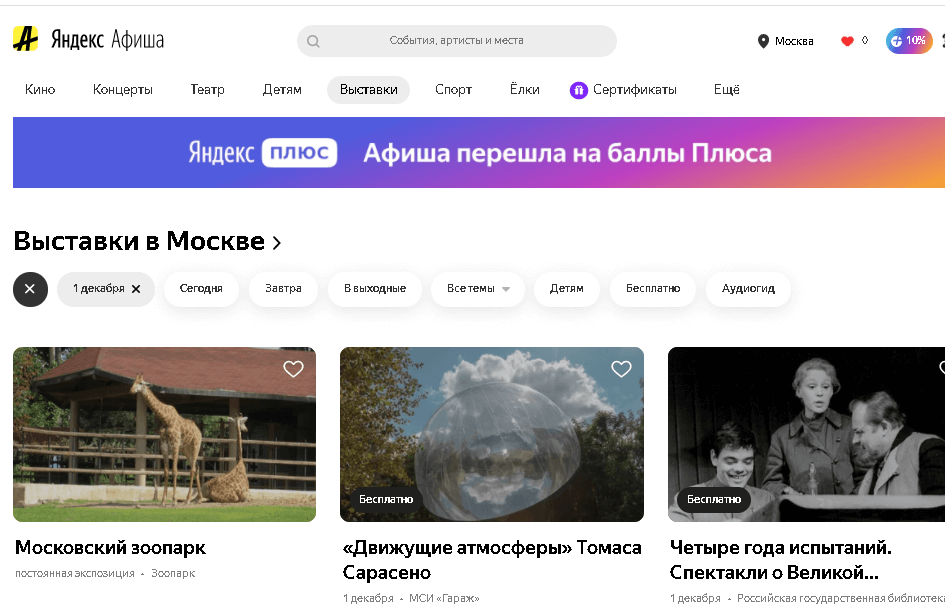This screenshot has height=606, width=945.
Task: Click the purple gift Сертификаты icon
Action: [578, 90]
